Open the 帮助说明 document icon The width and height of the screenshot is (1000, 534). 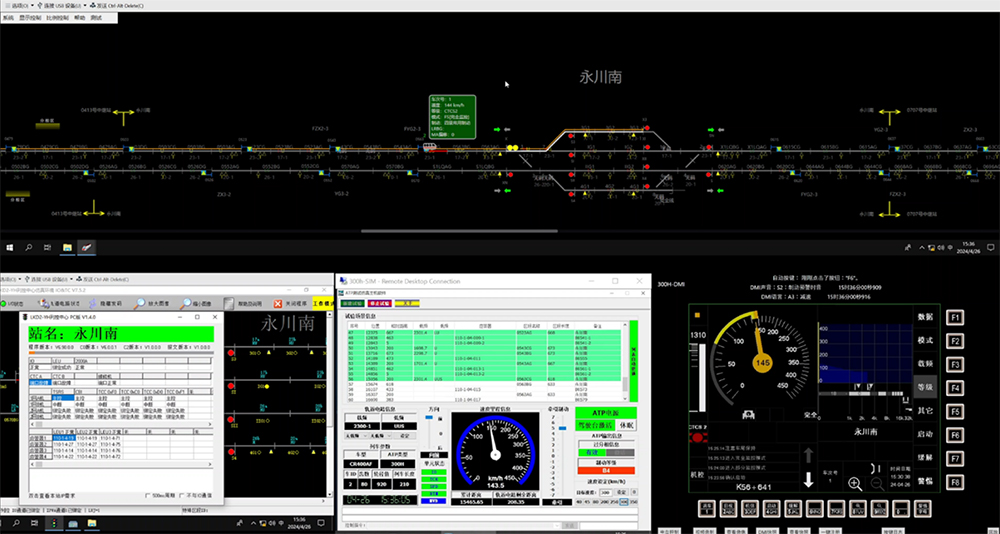click(230, 302)
